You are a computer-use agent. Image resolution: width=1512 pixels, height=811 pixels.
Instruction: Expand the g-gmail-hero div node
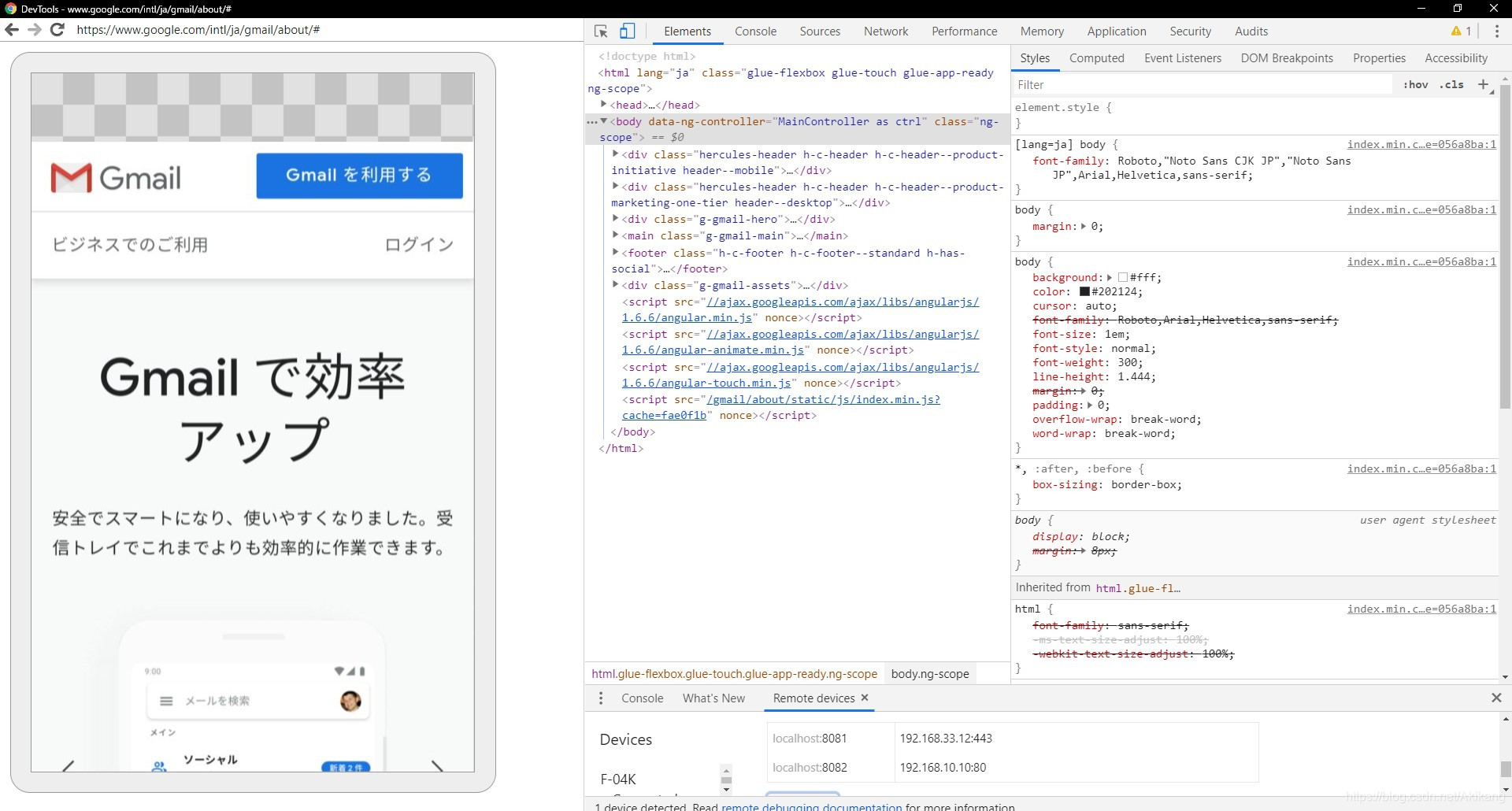click(616, 219)
